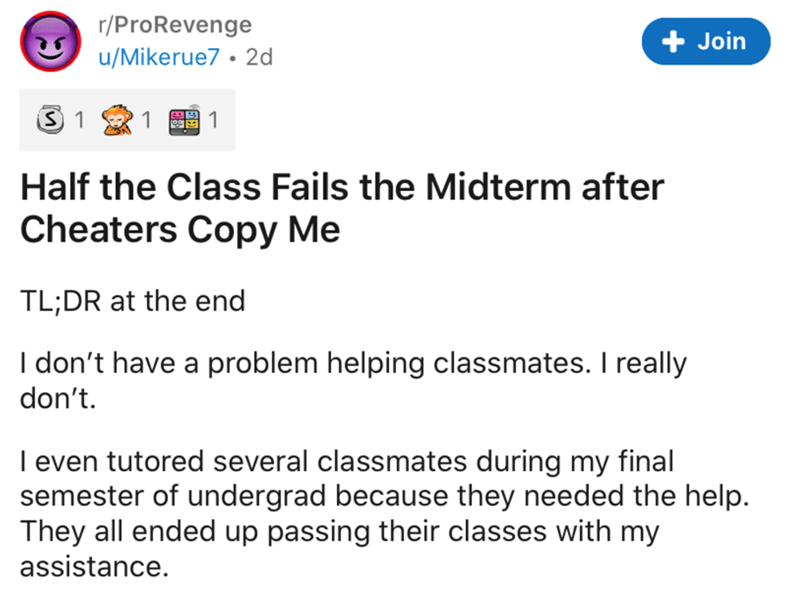Click the silver award count number
The width and height of the screenshot is (800, 595).
pos(79,120)
